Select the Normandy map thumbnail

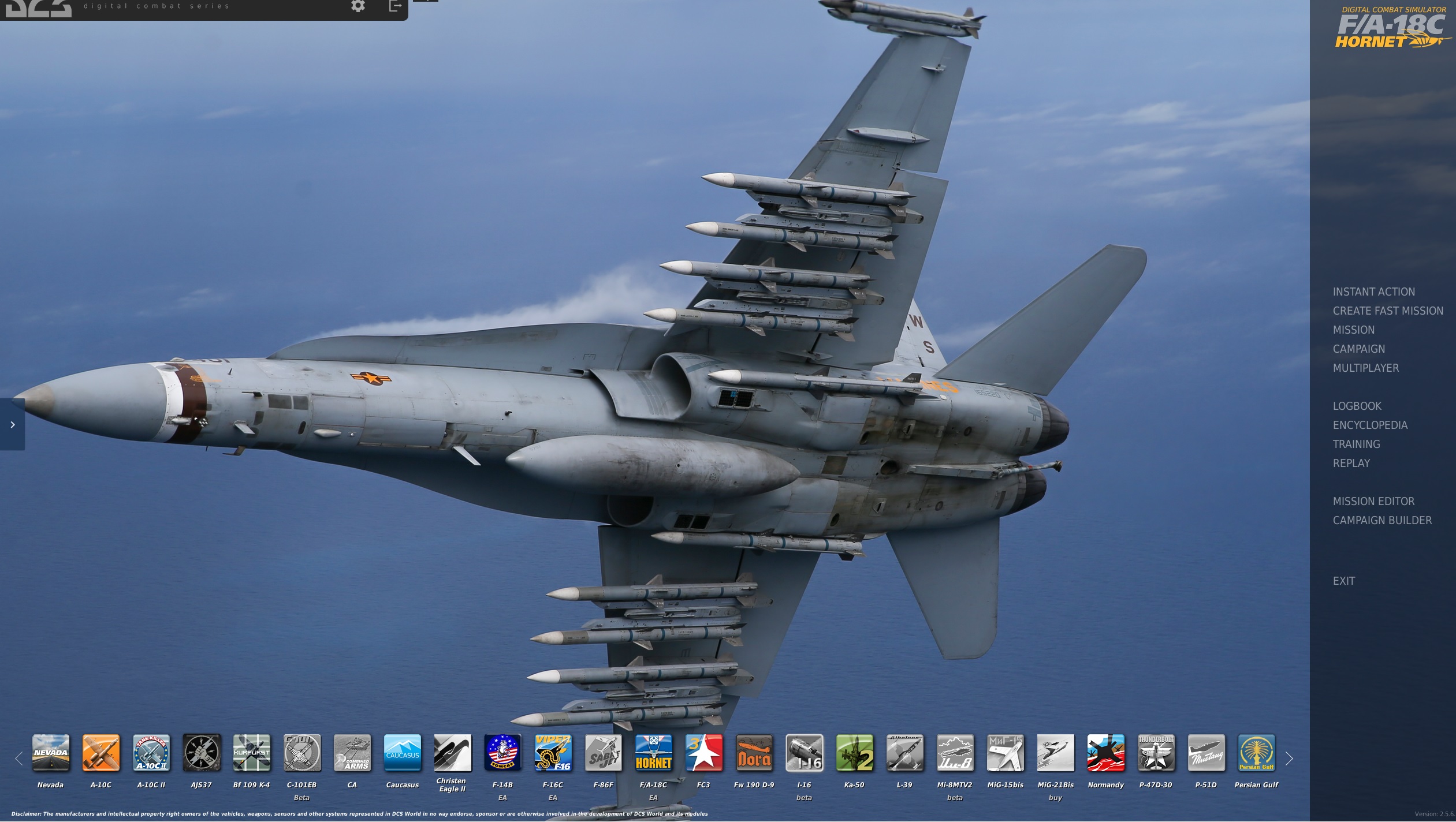1105,753
